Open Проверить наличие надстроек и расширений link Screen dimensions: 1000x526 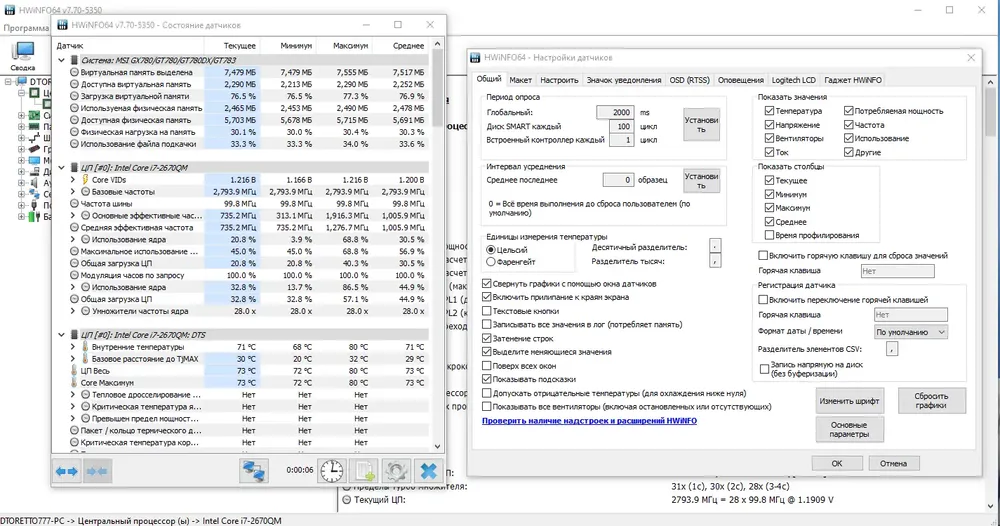[589, 421]
